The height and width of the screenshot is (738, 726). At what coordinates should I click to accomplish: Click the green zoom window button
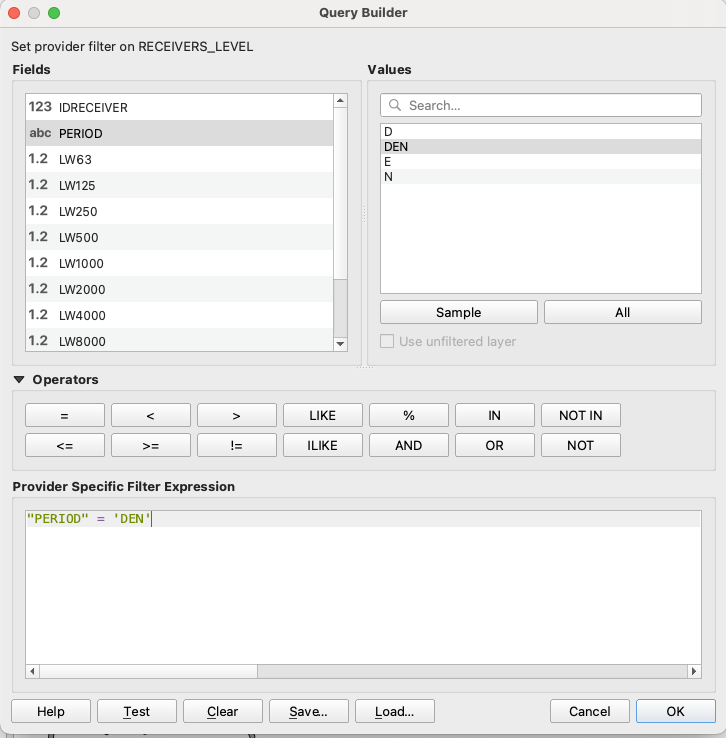click(x=54, y=13)
